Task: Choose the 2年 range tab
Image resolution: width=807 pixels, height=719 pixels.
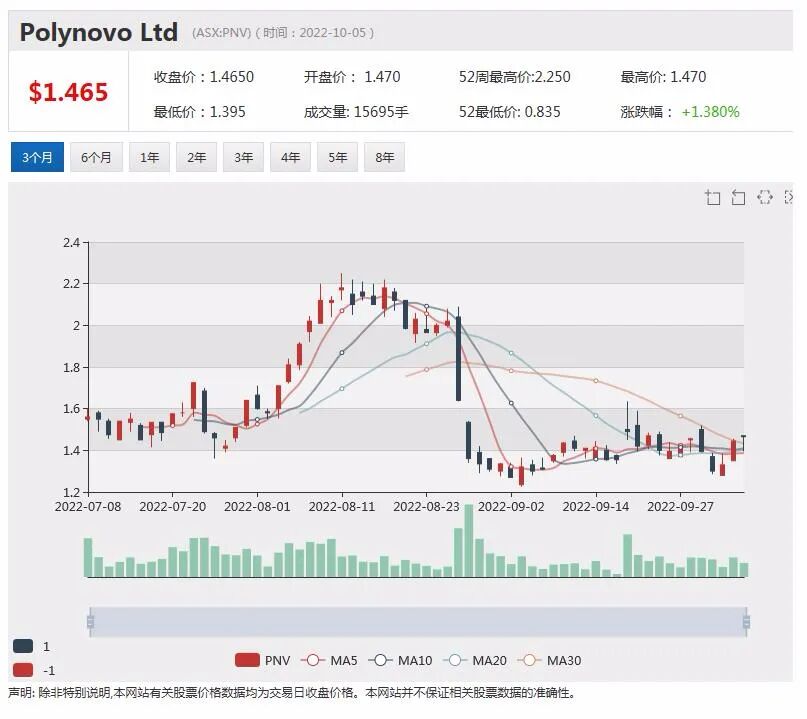Action: click(x=196, y=157)
